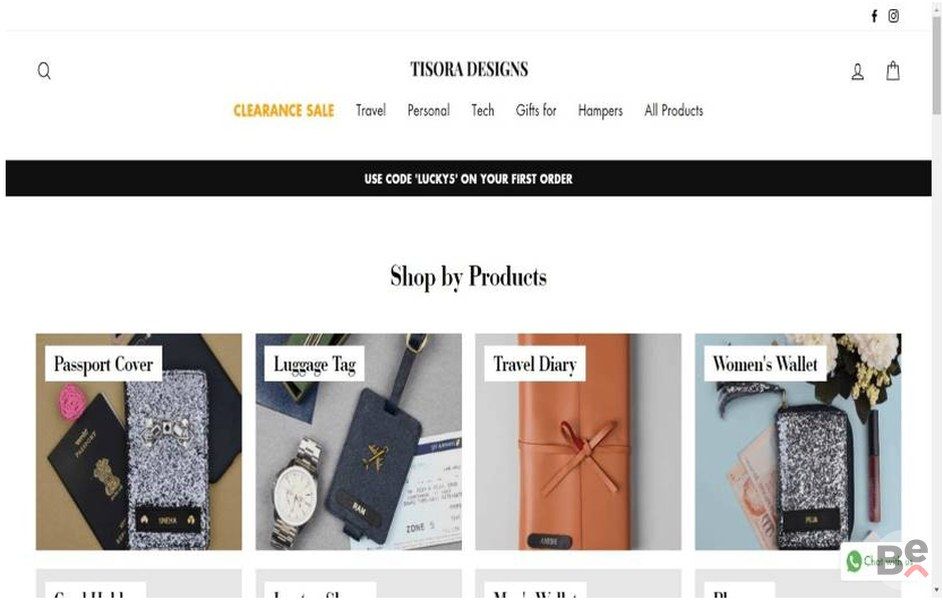Expand the Travel menu
The width and height of the screenshot is (943, 600).
pos(370,111)
